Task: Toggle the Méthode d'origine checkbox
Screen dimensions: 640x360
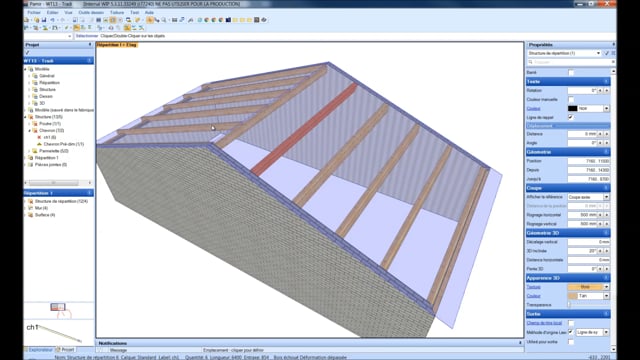Action: point(571,332)
